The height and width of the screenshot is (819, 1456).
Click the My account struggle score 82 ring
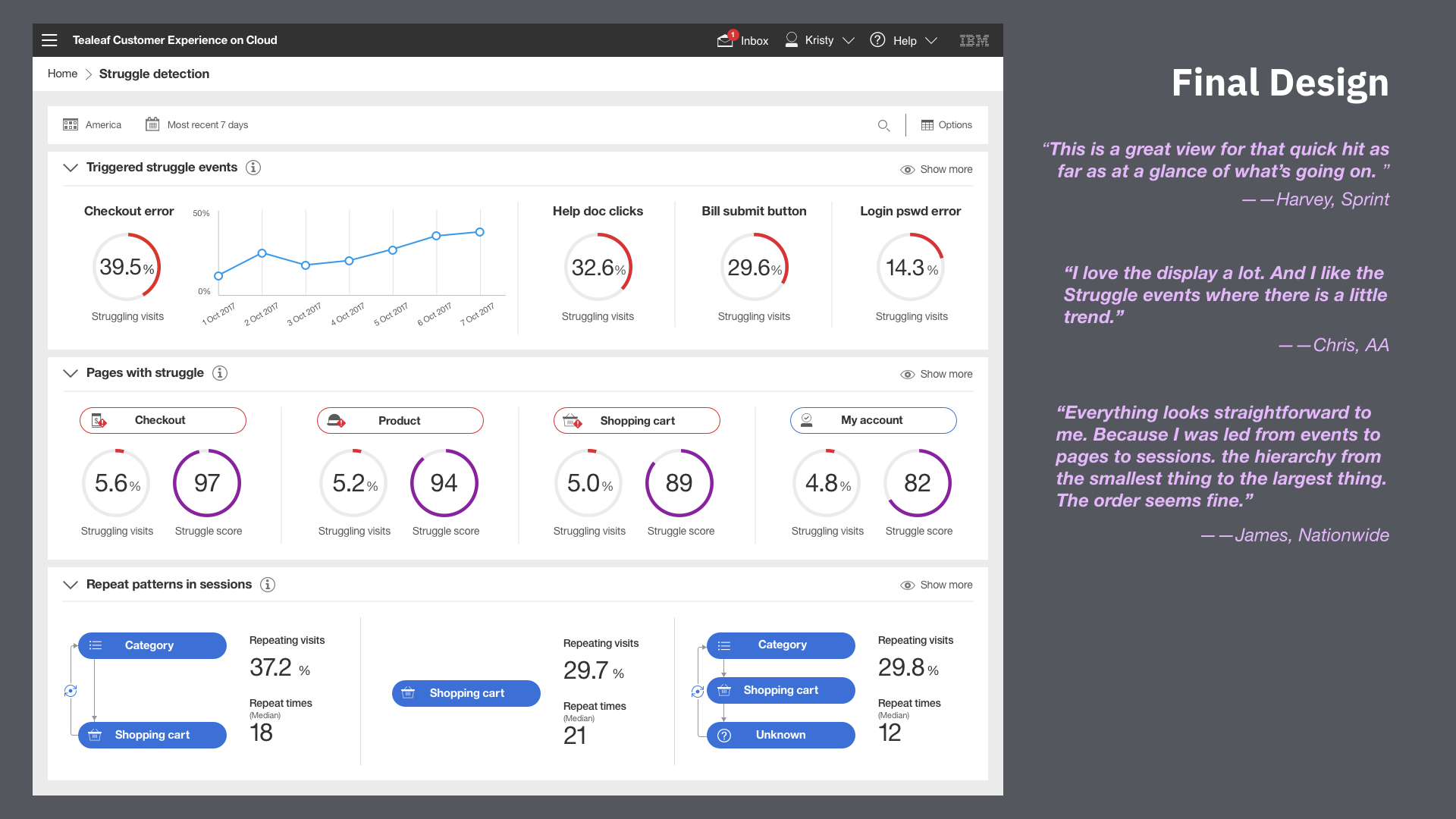[x=918, y=483]
